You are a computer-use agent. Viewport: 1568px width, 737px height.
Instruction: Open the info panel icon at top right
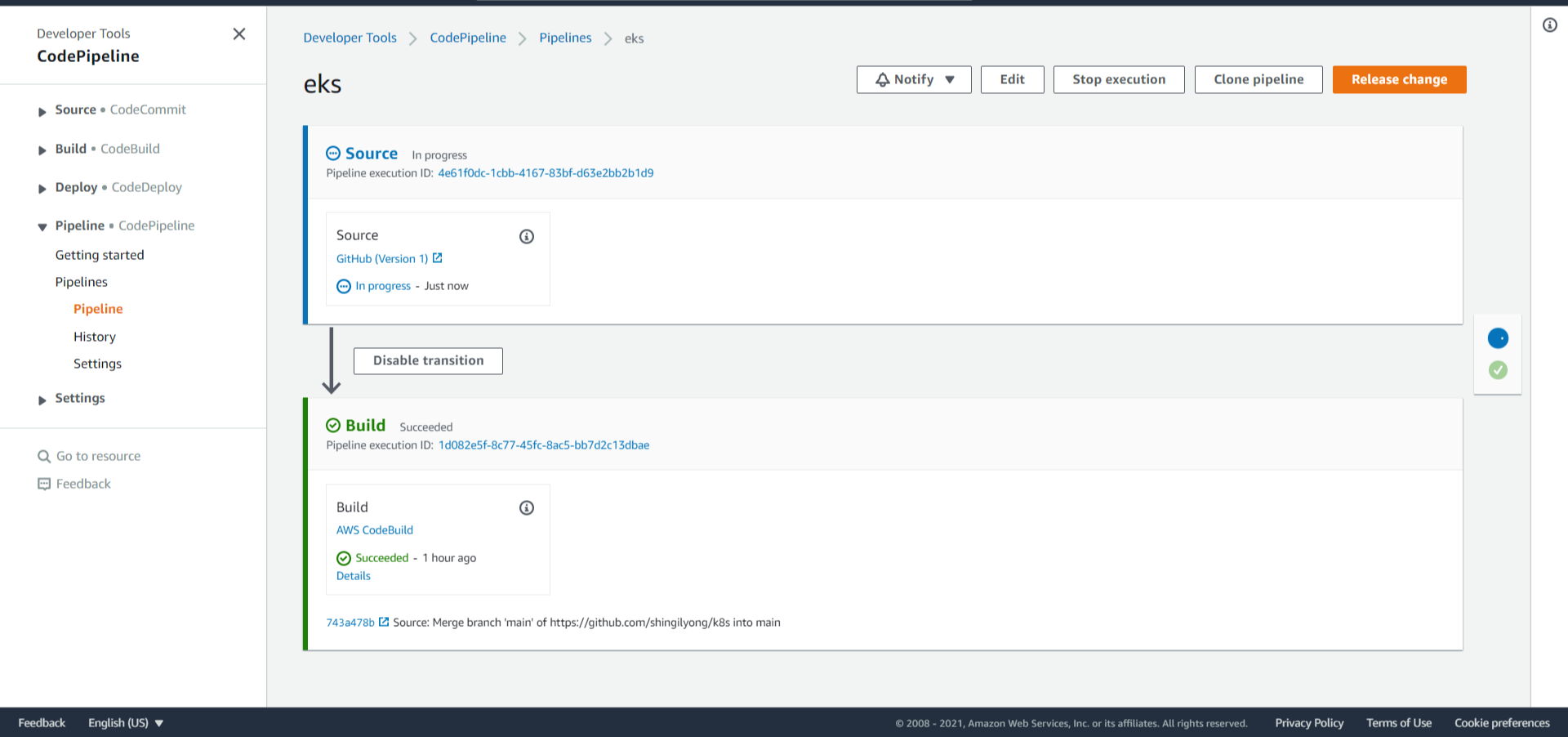[x=1549, y=25]
